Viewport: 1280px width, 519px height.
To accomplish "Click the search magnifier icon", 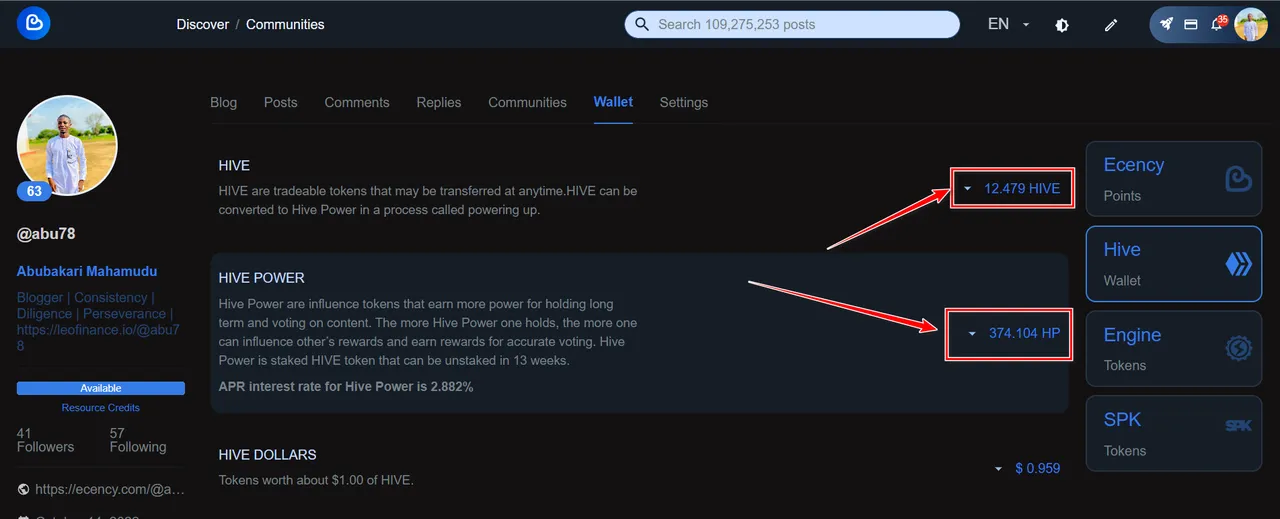I will 642,24.
